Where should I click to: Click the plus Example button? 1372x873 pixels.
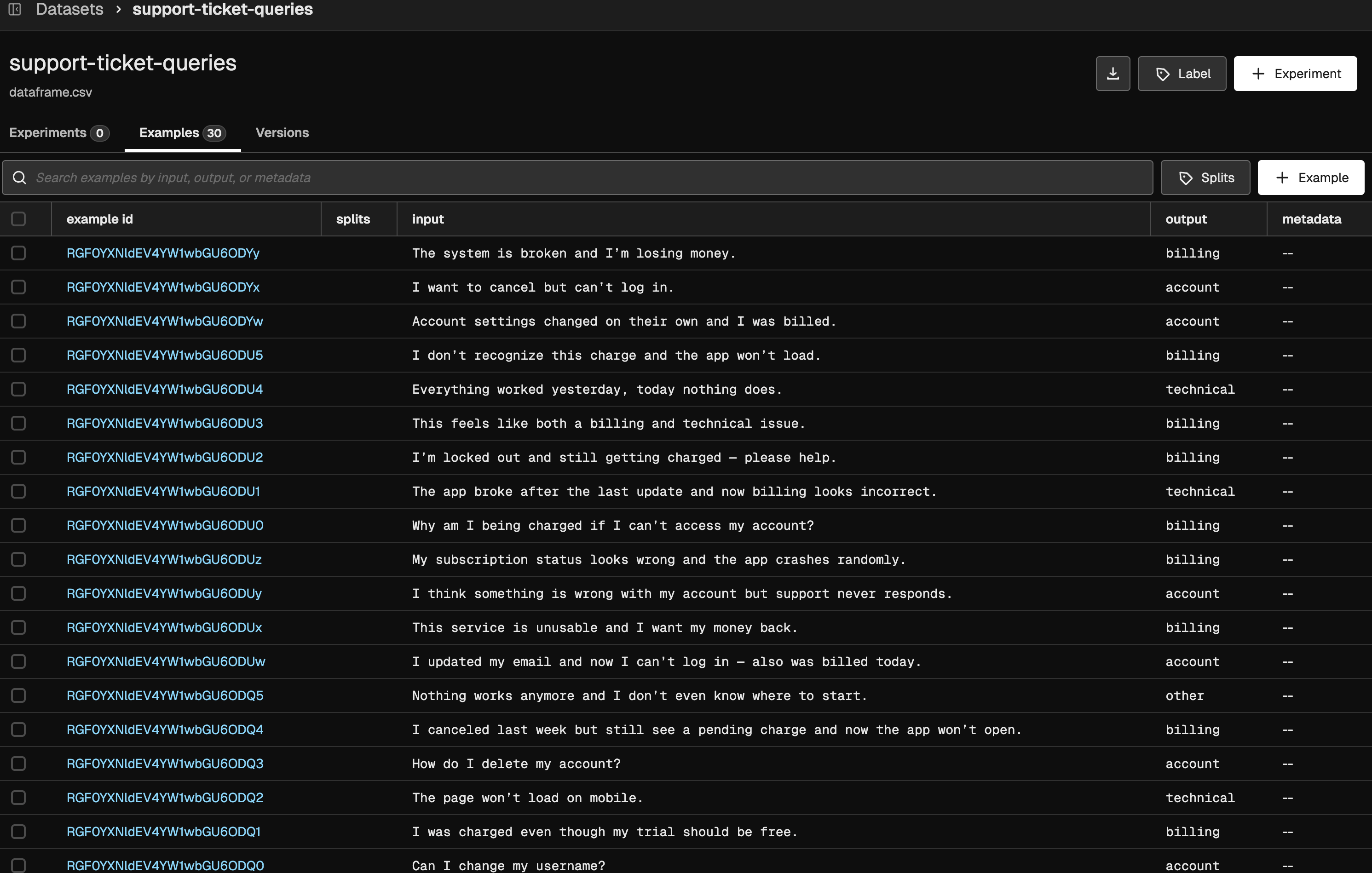1310,178
